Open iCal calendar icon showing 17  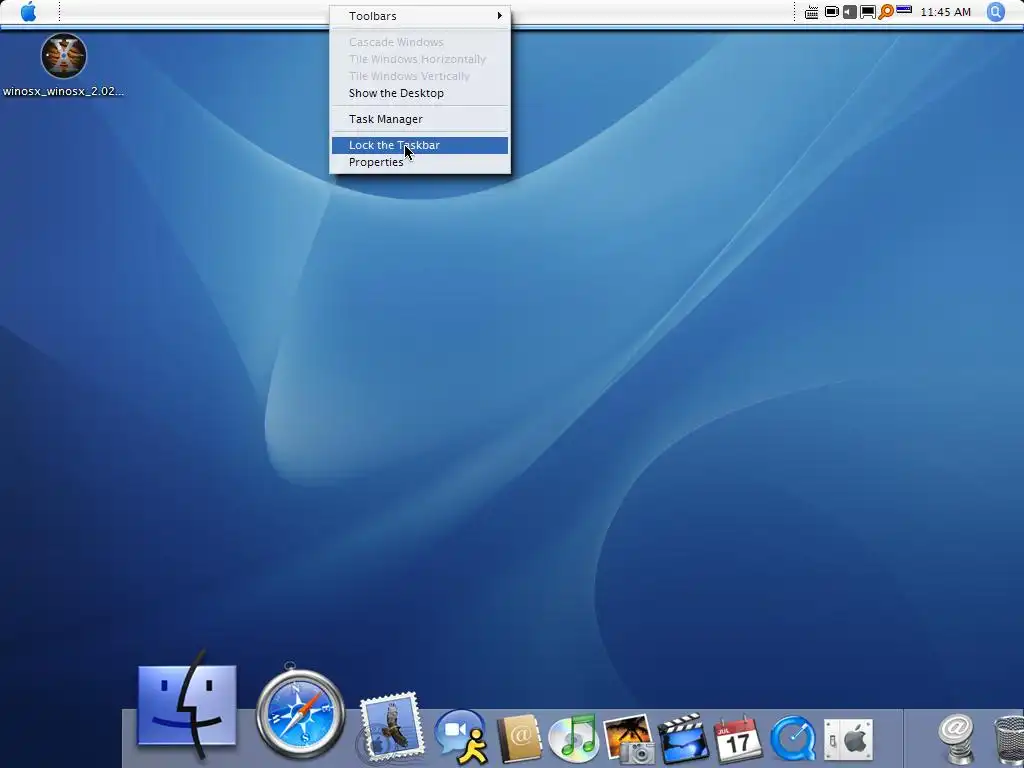738,739
